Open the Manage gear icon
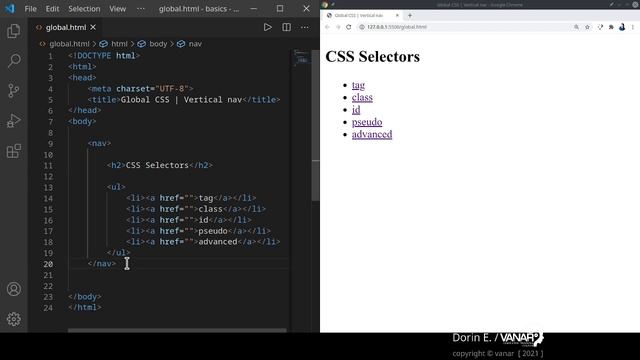This screenshot has width=640, height=360. tap(13, 319)
